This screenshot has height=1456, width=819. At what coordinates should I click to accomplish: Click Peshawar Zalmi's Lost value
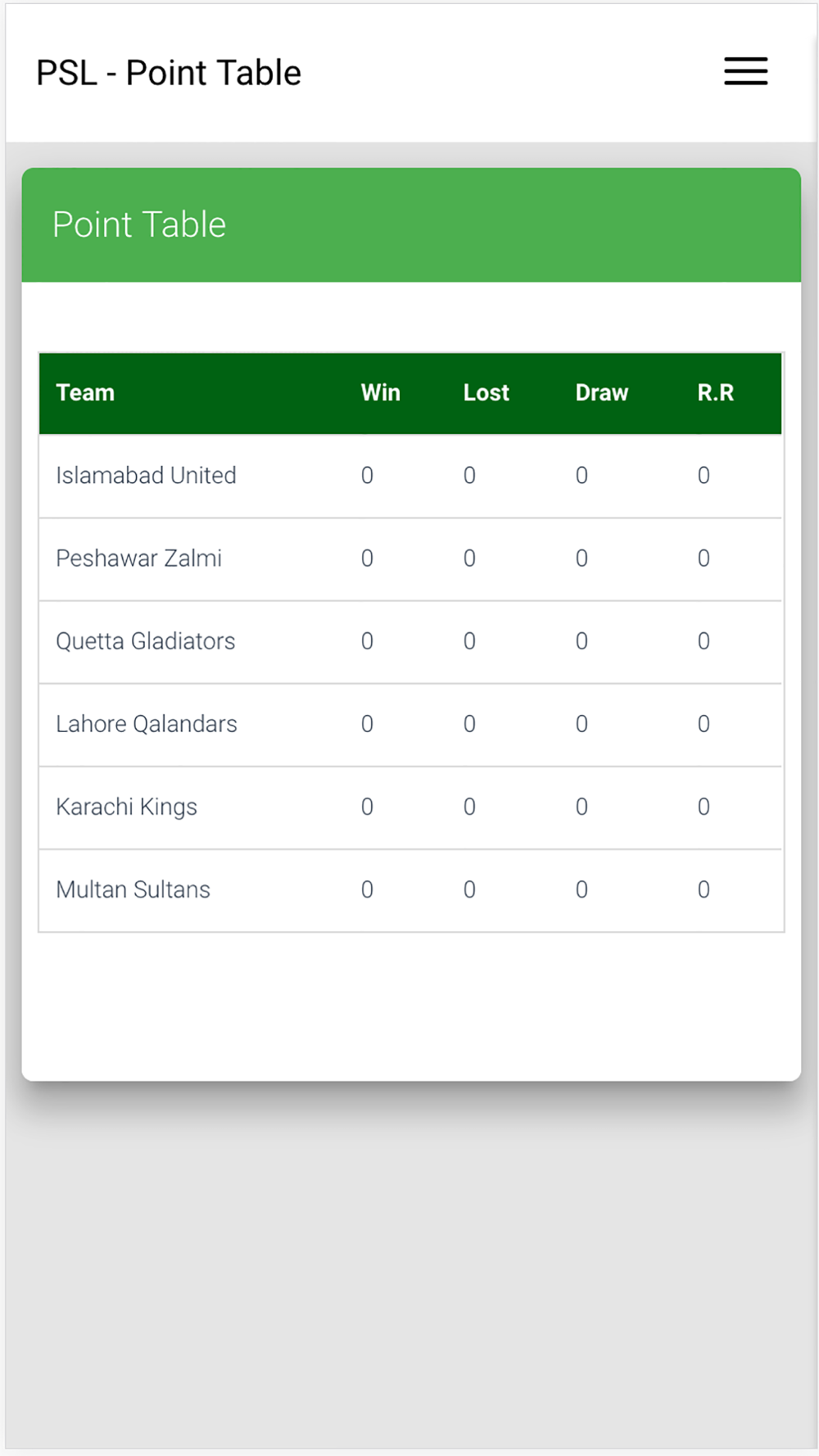coord(469,558)
